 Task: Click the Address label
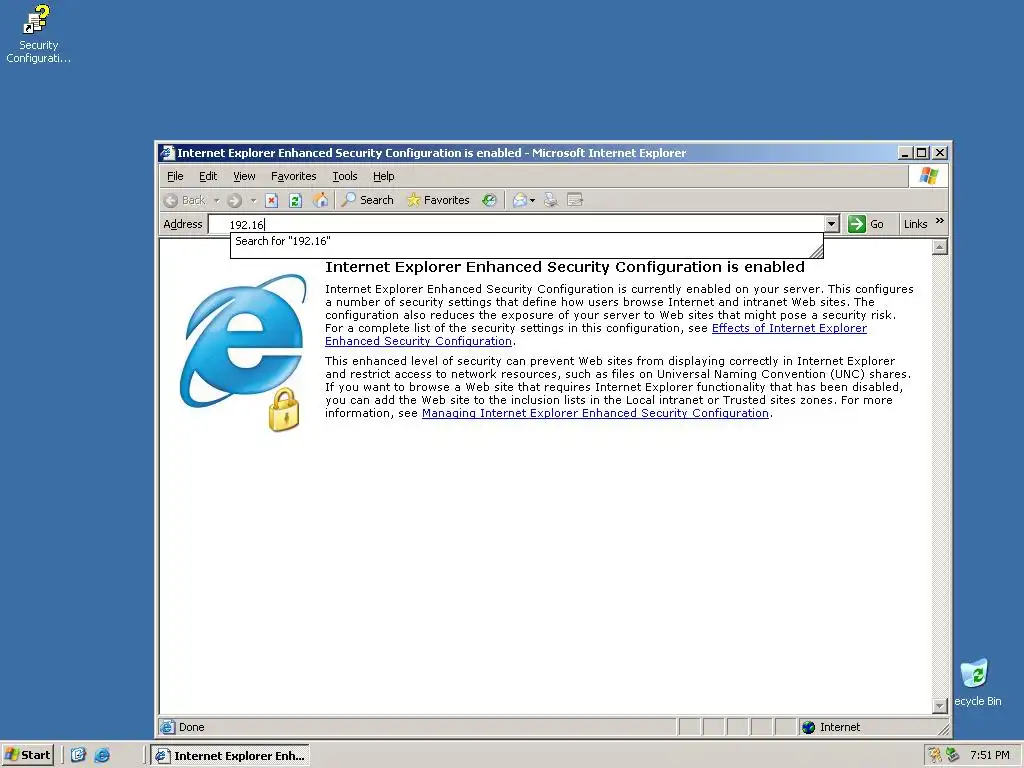pyautogui.click(x=183, y=224)
